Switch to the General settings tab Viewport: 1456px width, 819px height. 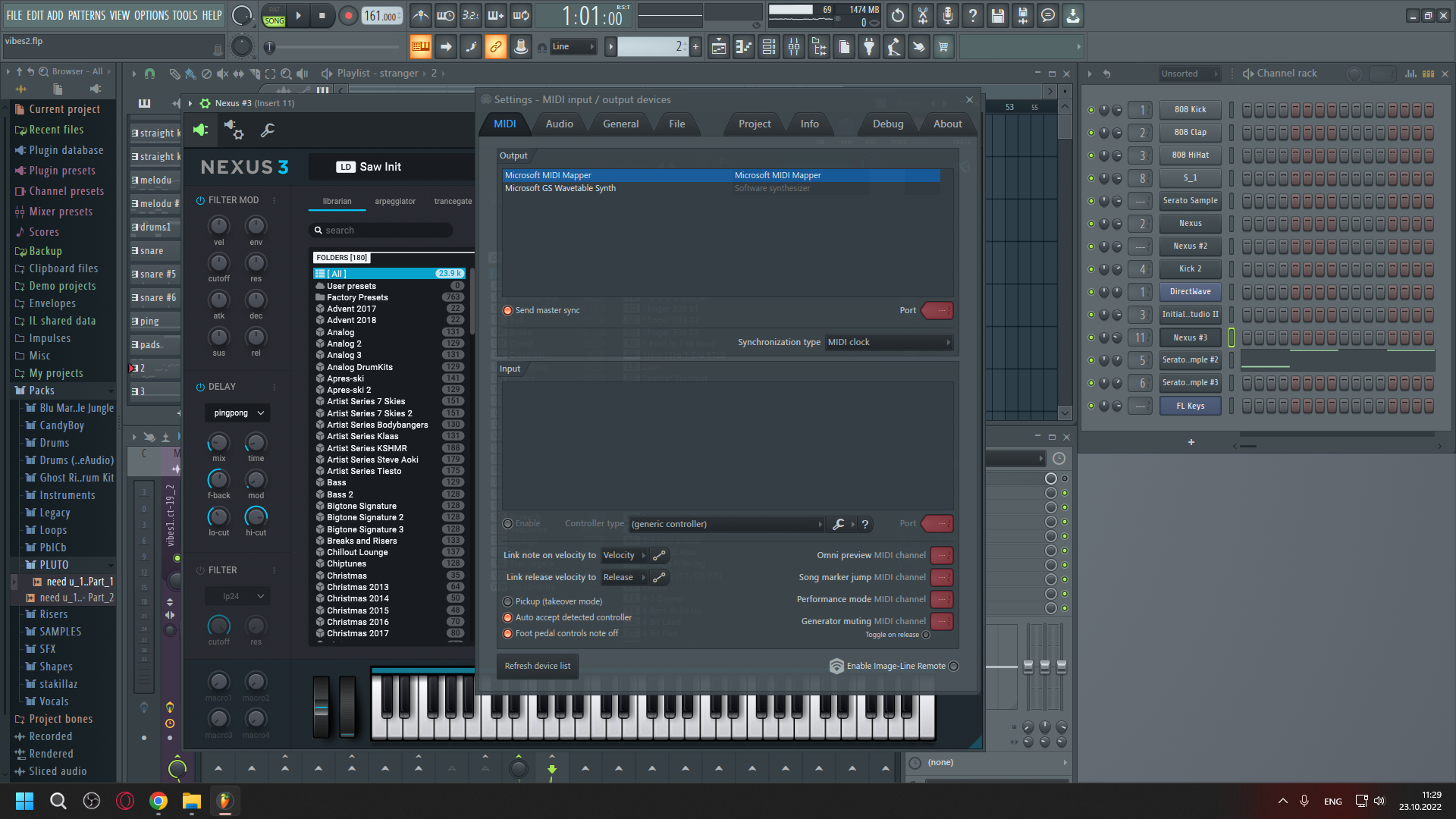tap(621, 124)
